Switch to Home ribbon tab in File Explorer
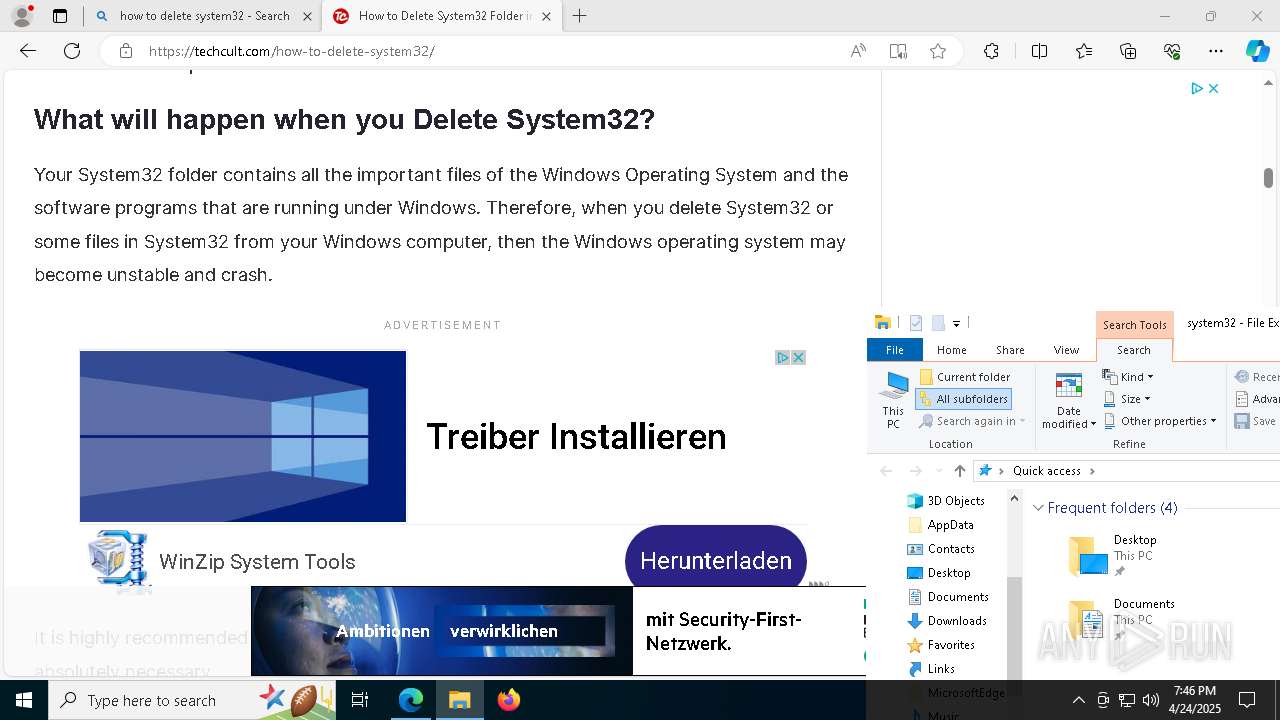 tap(951, 350)
